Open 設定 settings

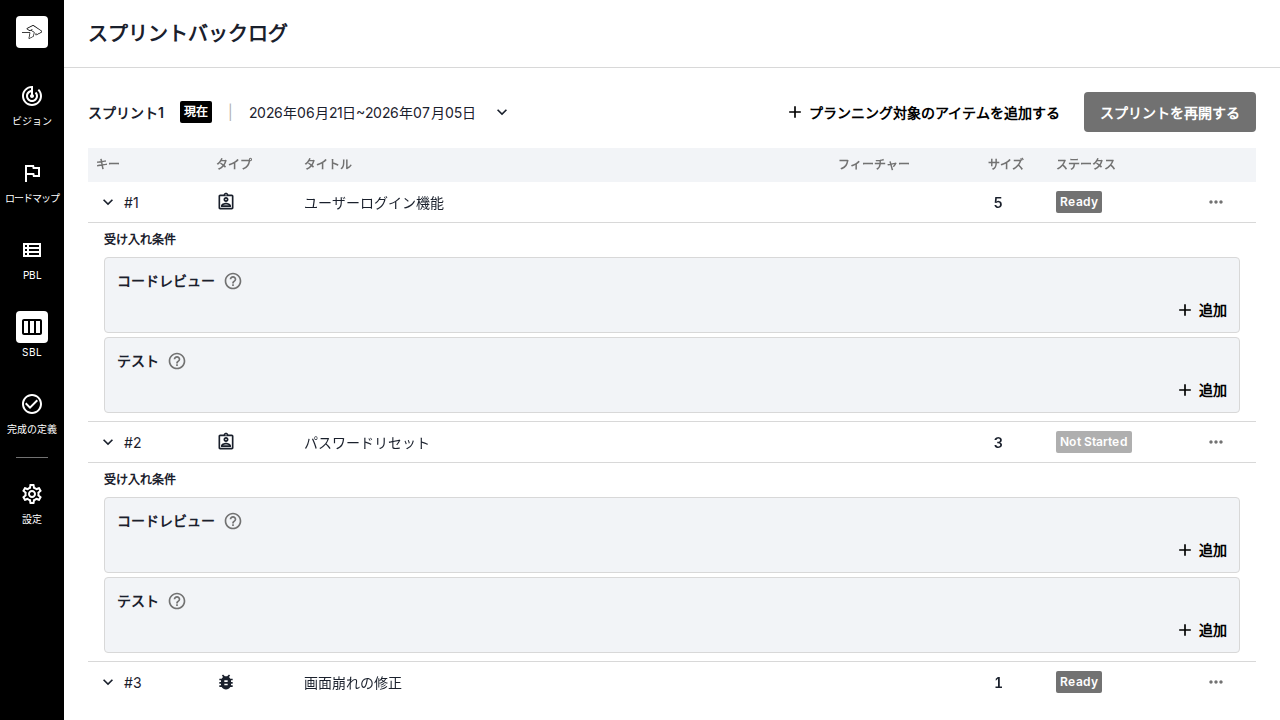click(32, 504)
